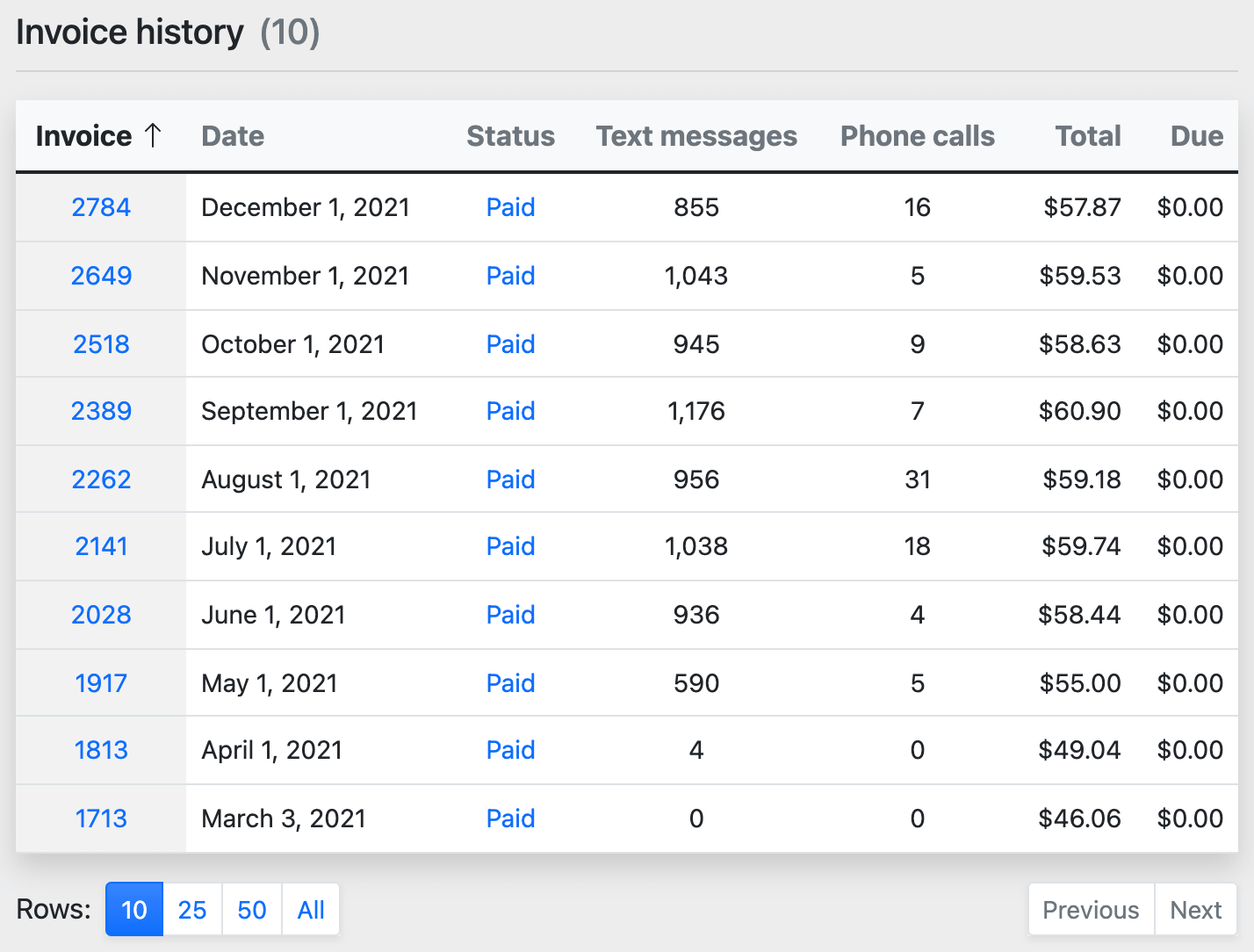
Task: Open invoice number 2141
Action: coord(101,546)
